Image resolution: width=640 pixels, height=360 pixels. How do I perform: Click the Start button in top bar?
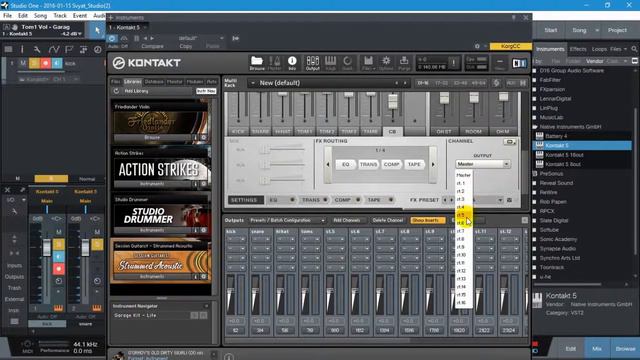551,30
